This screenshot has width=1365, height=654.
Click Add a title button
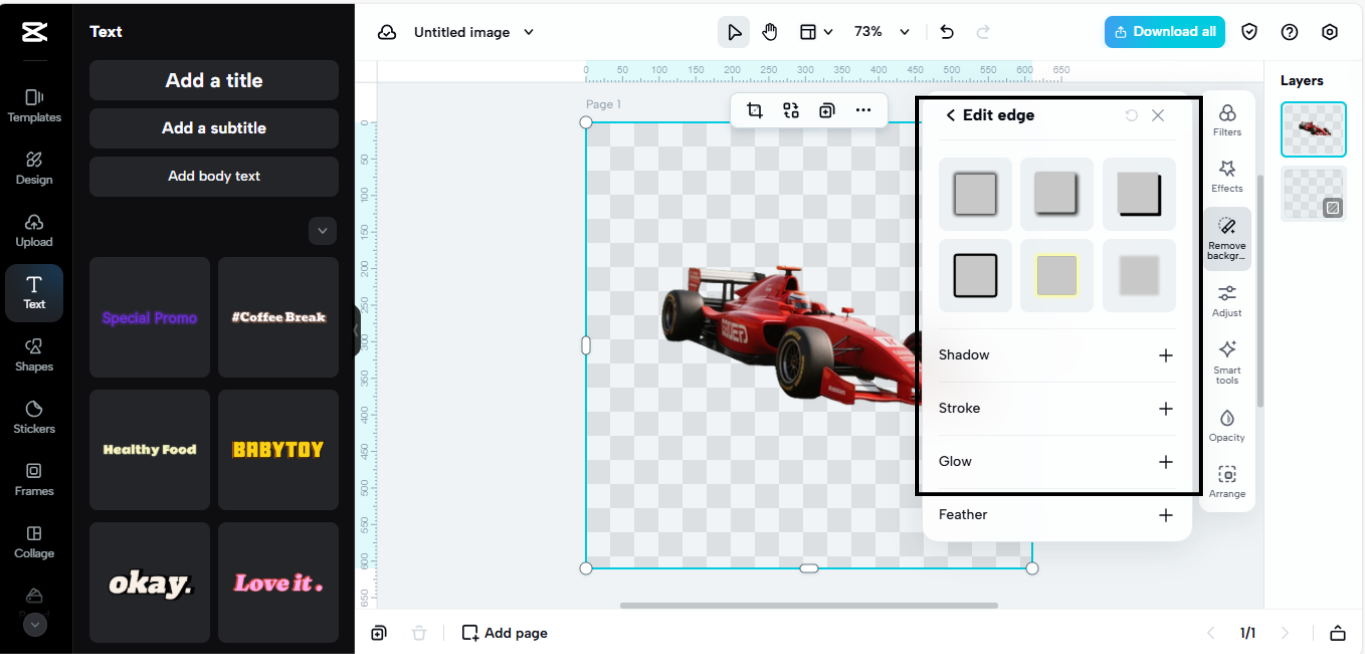tap(214, 81)
